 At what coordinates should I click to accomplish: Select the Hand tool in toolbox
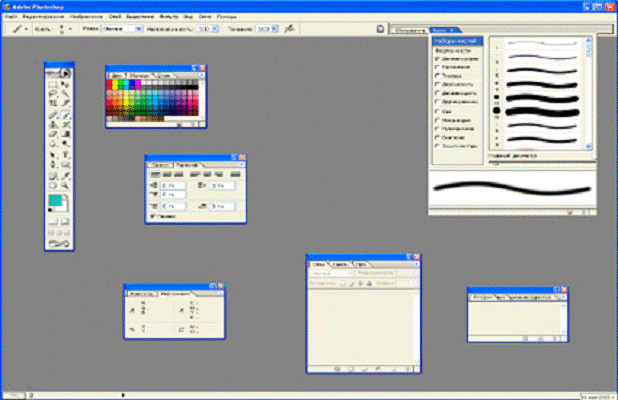(53, 186)
